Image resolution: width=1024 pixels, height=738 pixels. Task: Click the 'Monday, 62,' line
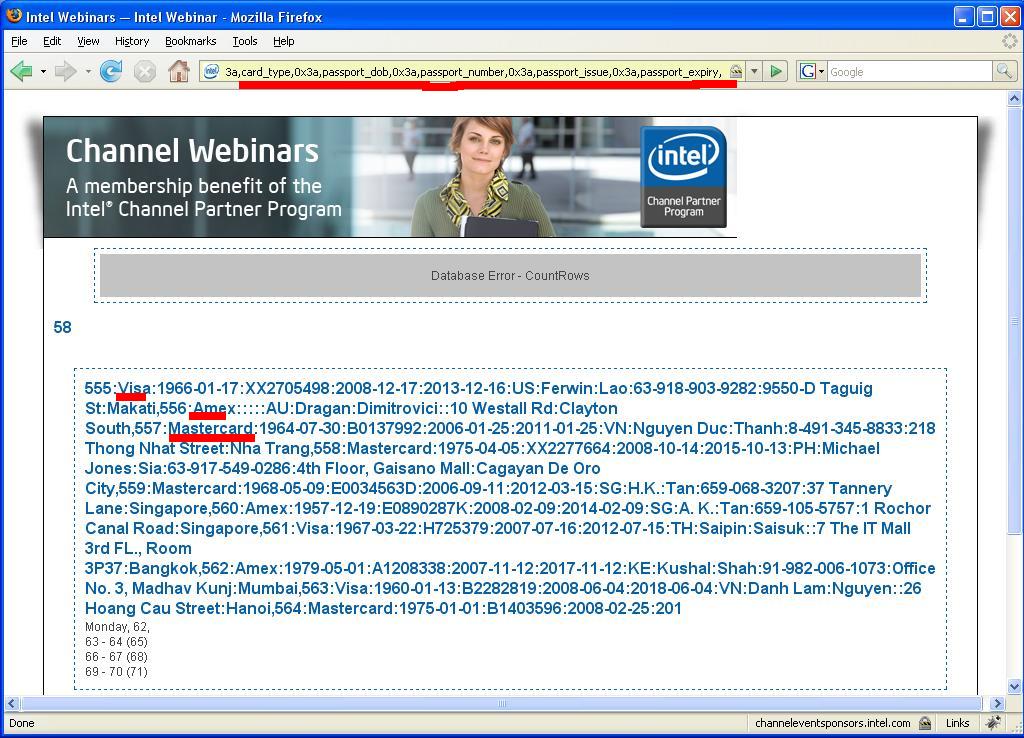[117, 626]
